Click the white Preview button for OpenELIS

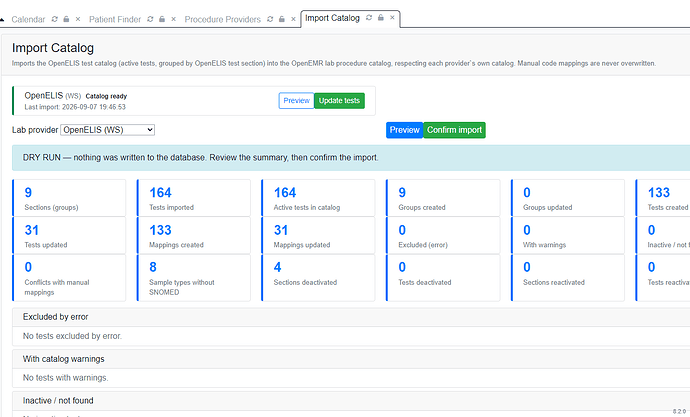tap(297, 101)
